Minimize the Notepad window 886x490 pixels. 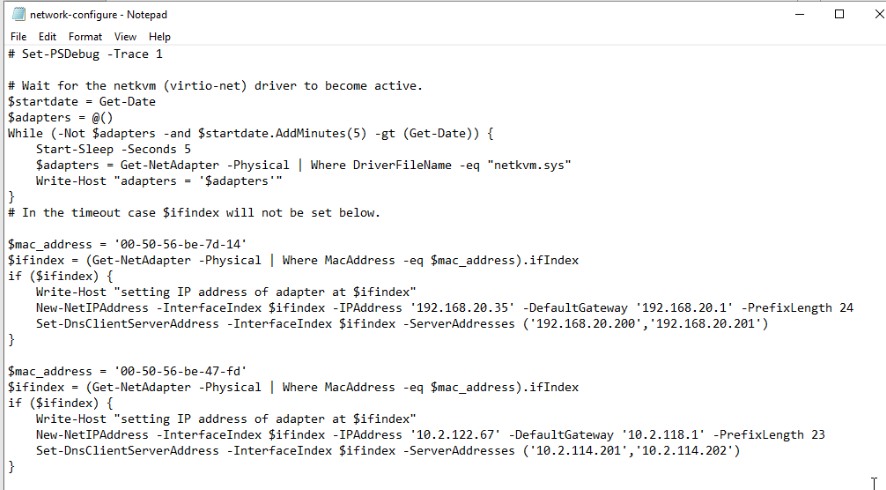[x=794, y=15]
